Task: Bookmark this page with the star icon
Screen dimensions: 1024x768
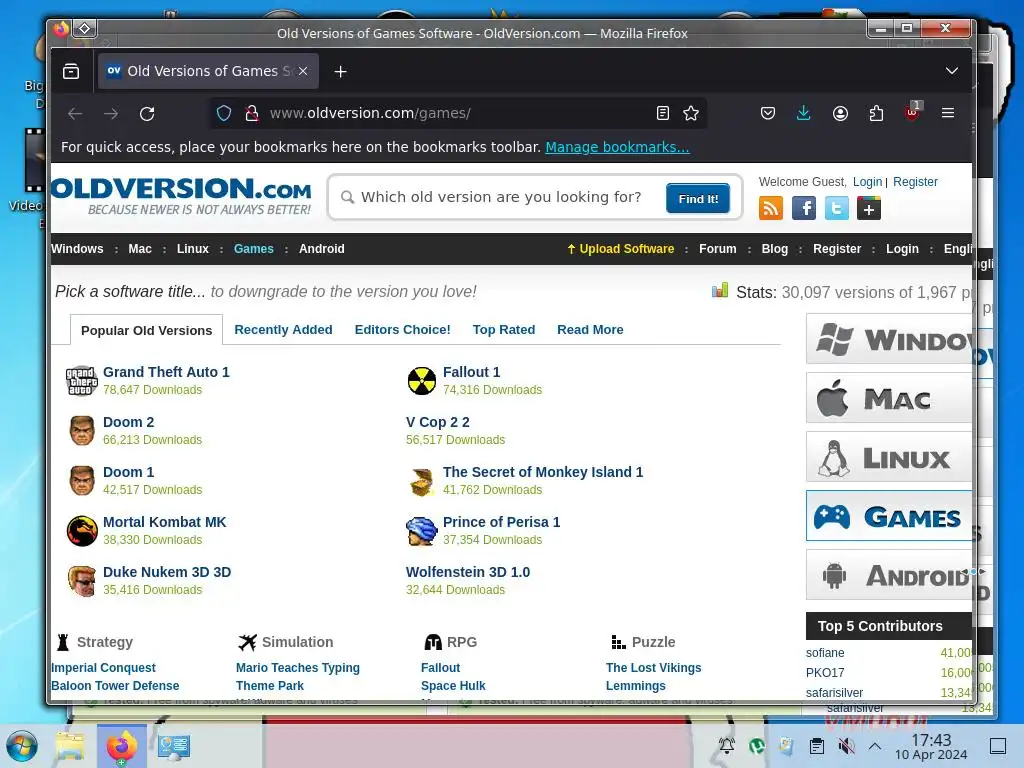Action: (x=691, y=114)
